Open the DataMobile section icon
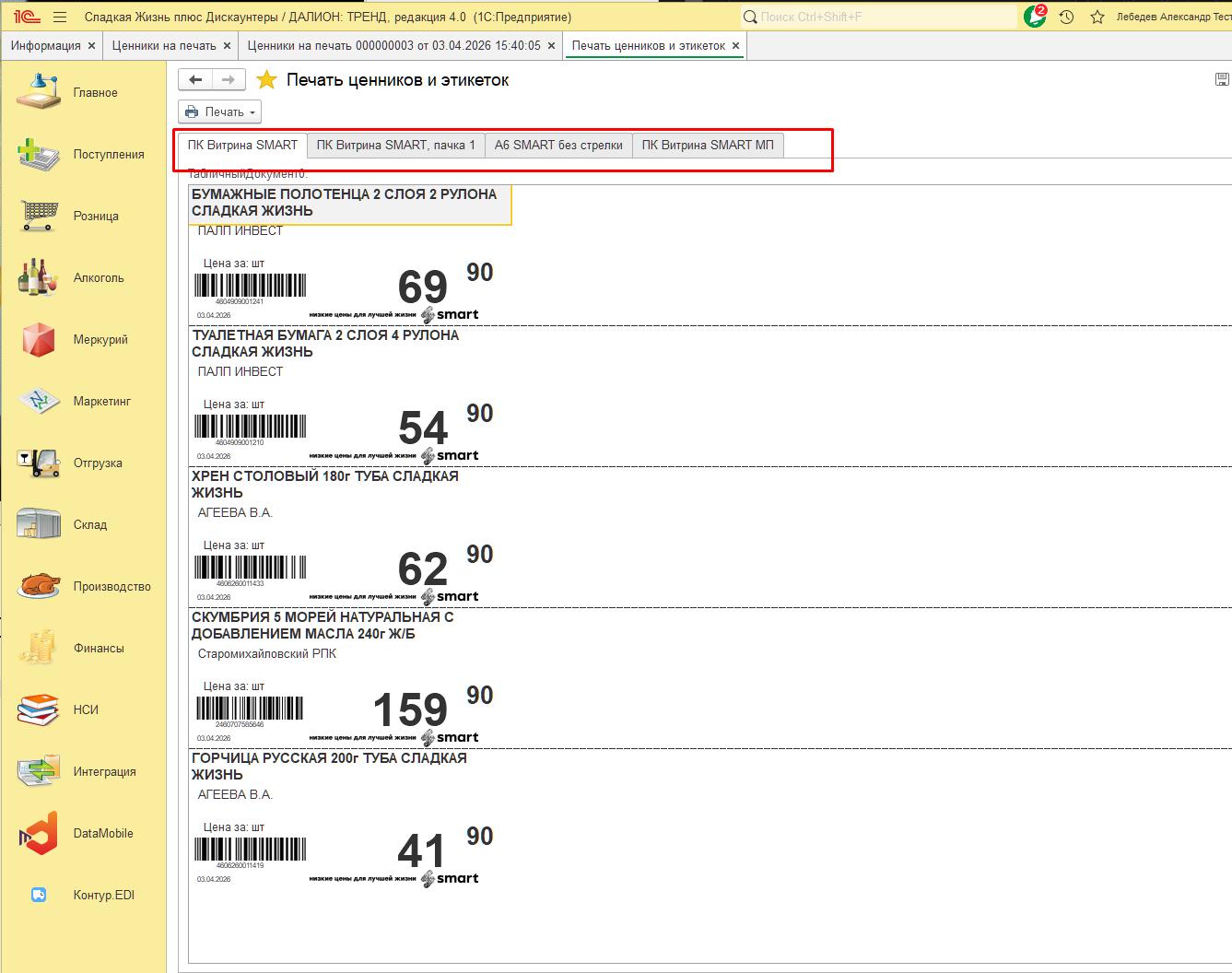The image size is (1232, 973). [x=39, y=833]
